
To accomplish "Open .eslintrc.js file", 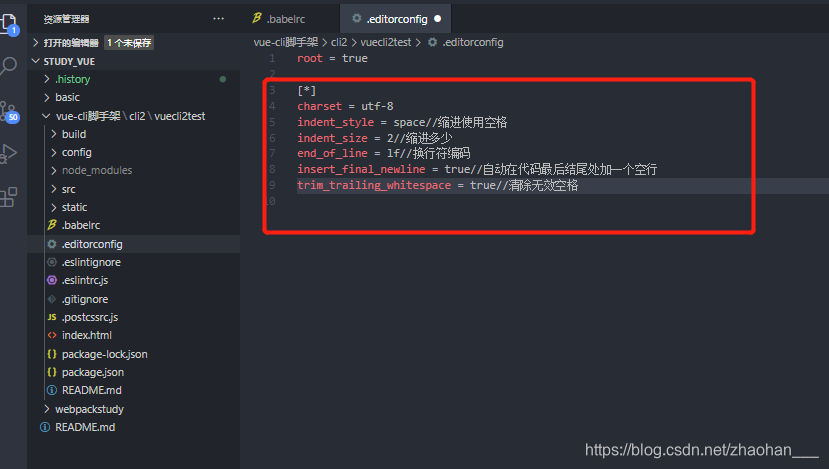I will [85, 280].
